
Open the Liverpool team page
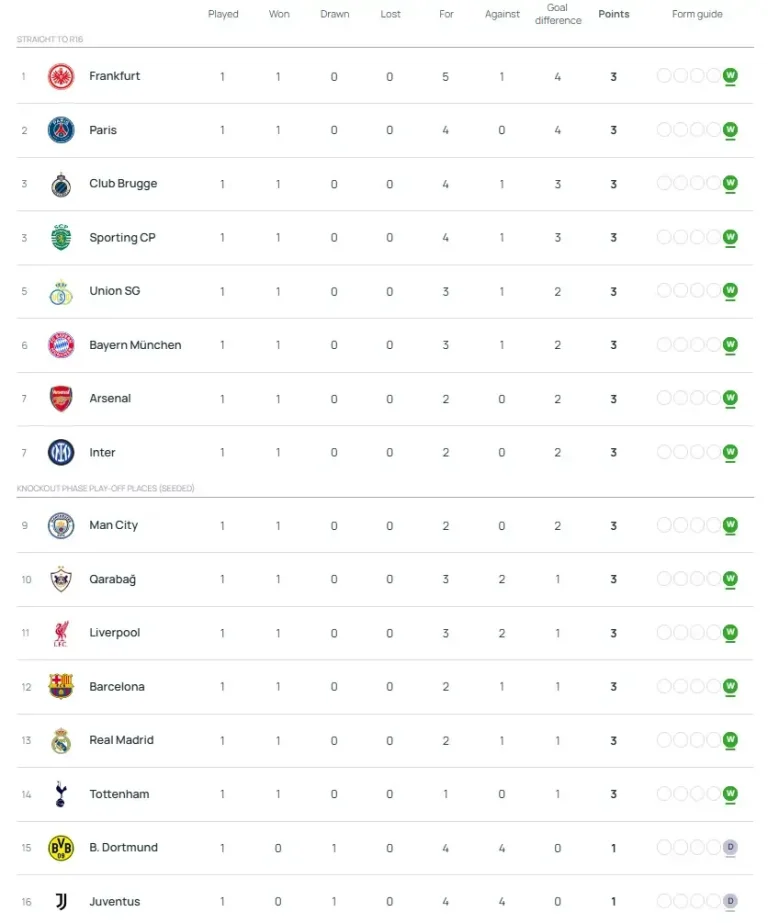pyautogui.click(x=114, y=633)
